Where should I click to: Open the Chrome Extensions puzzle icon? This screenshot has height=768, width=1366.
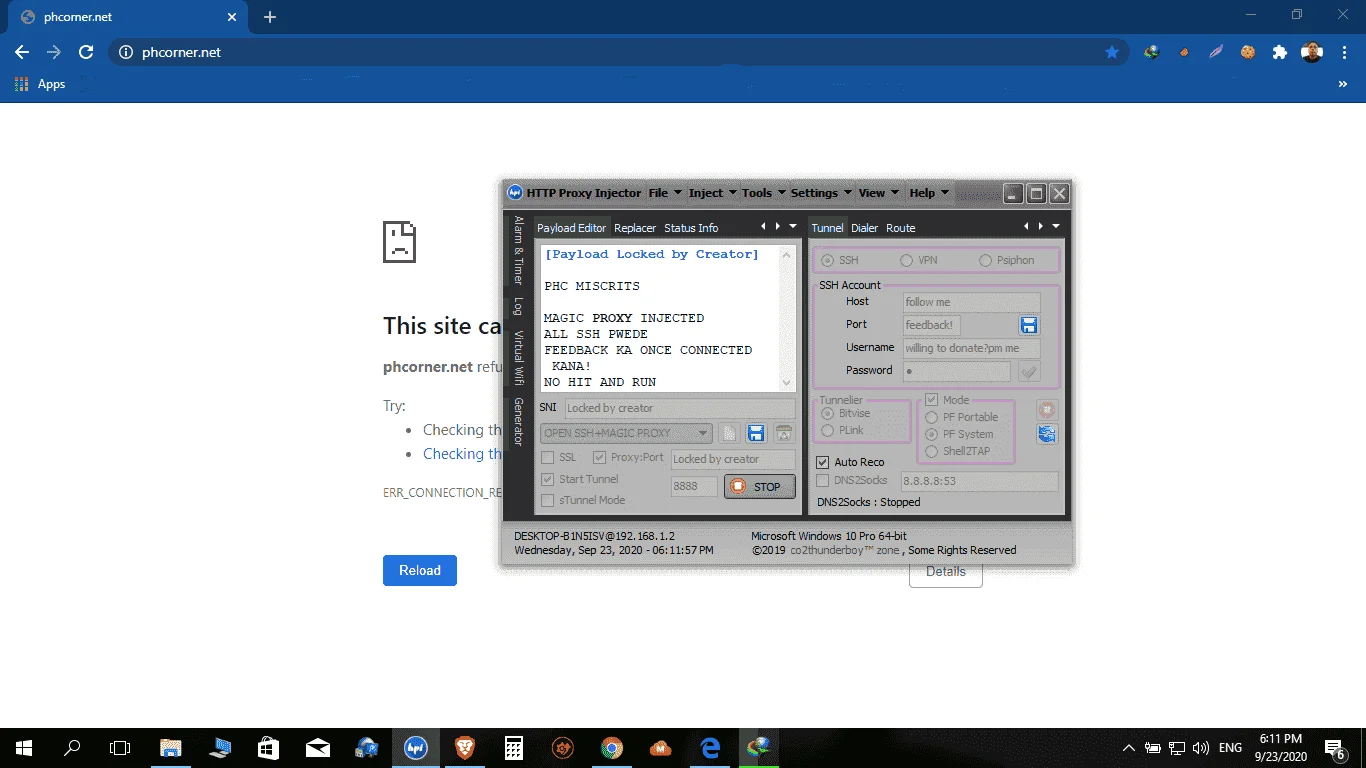[1279, 52]
